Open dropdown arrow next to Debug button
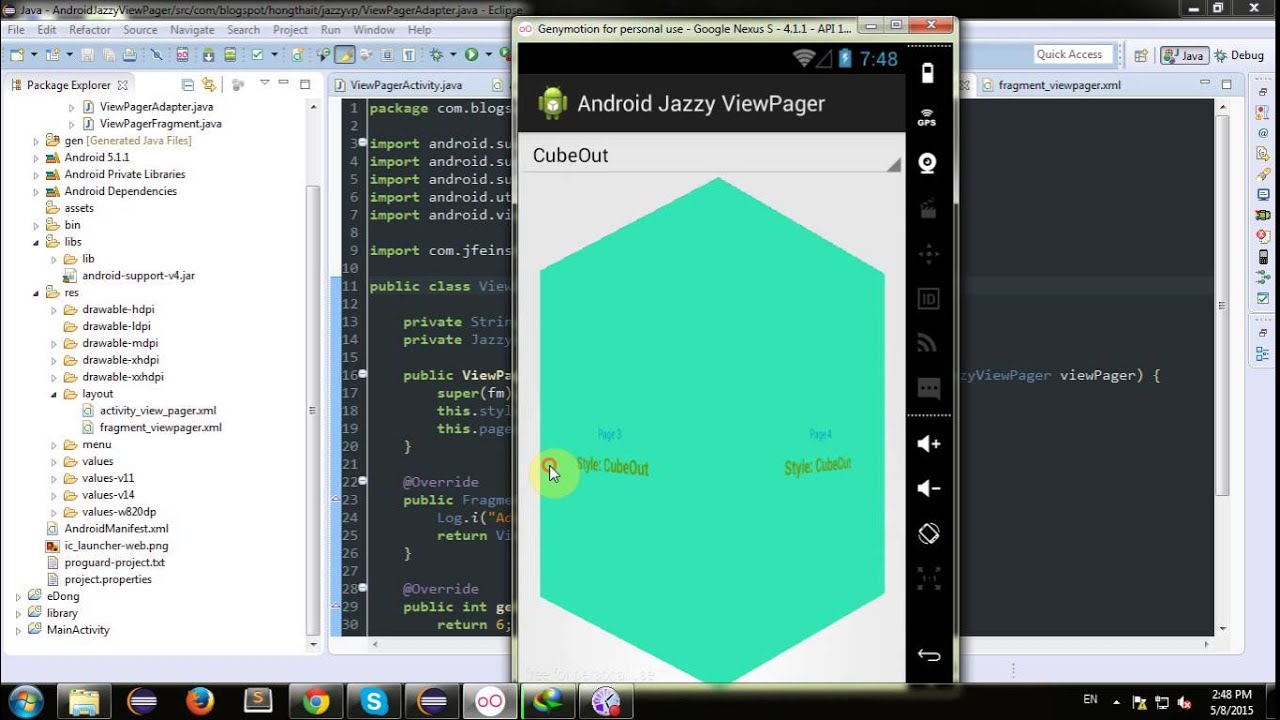Viewport: 1280px width, 720px height. [454, 55]
